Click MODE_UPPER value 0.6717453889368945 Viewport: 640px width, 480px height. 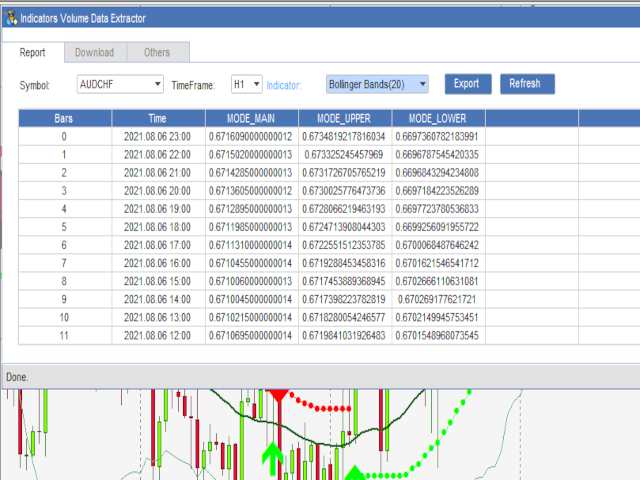(344, 281)
